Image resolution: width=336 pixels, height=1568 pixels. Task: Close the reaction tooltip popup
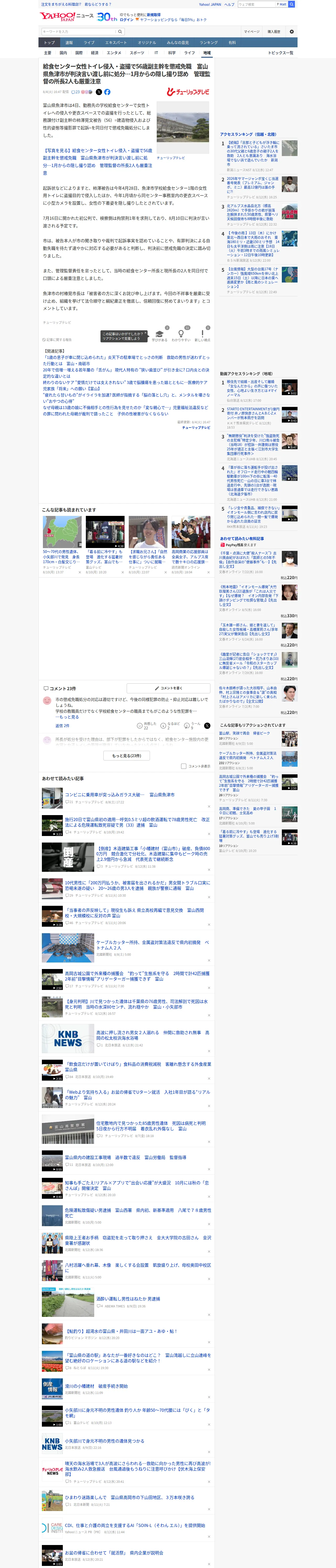[146, 333]
